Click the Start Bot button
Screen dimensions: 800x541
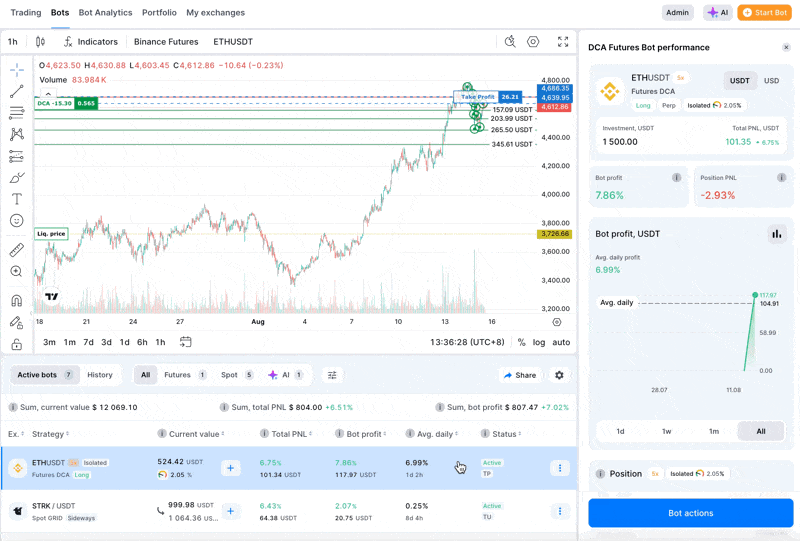(764, 13)
